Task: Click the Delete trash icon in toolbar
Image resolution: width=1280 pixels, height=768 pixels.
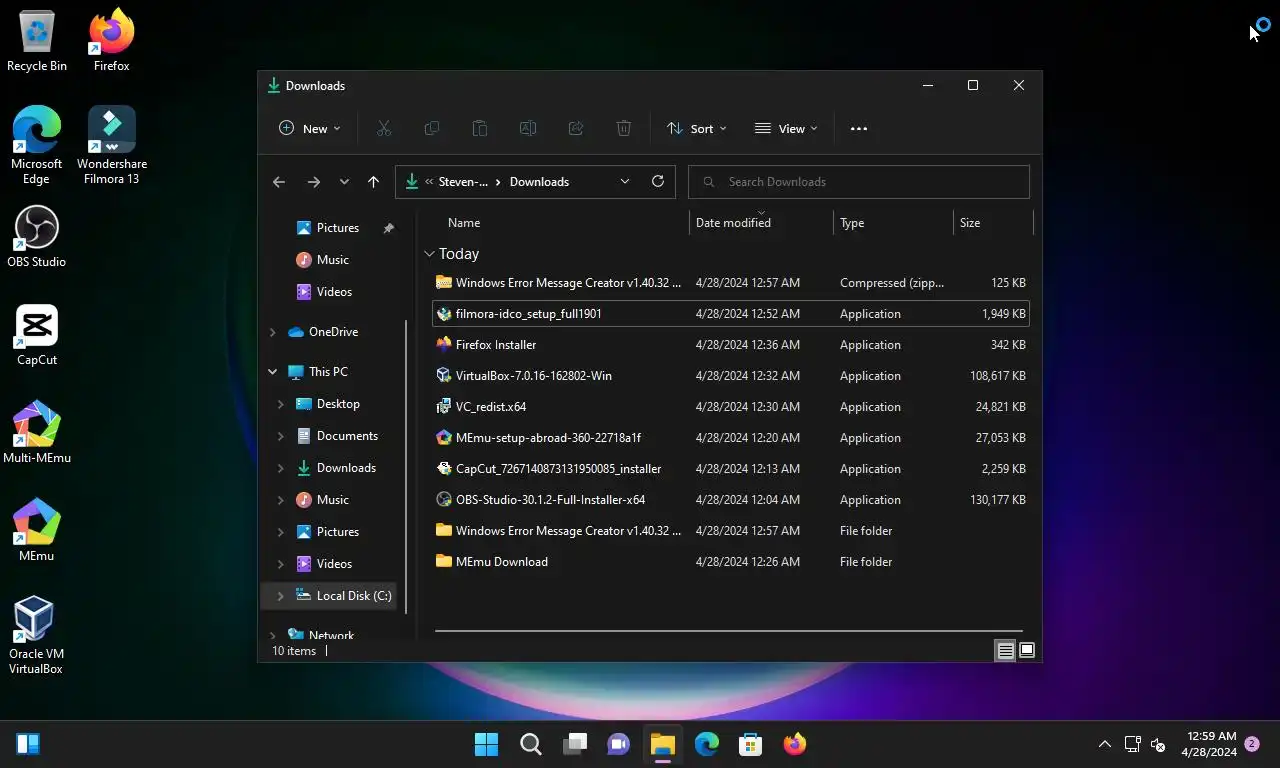Action: (x=624, y=128)
